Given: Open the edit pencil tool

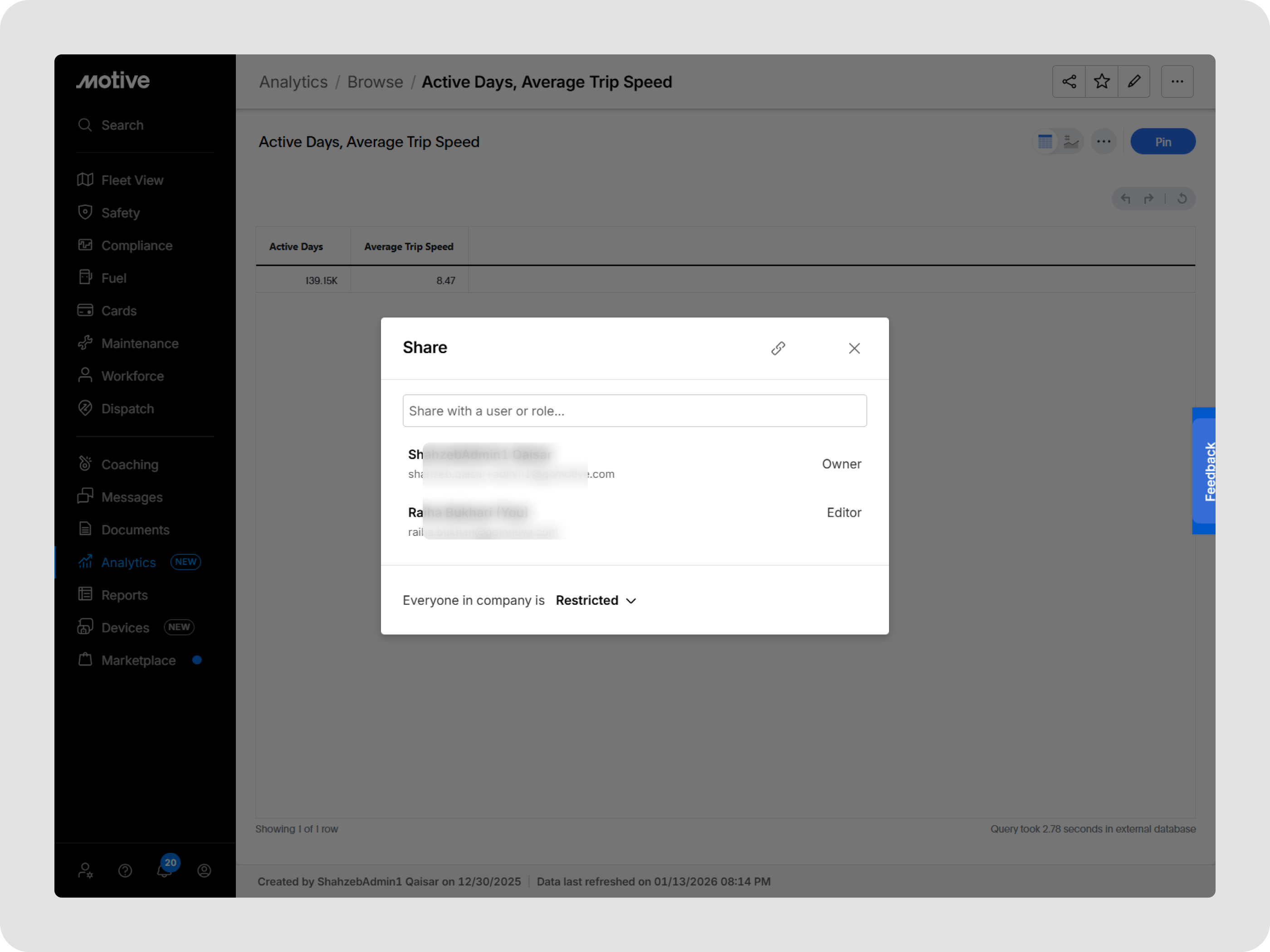Looking at the screenshot, I should [x=1134, y=81].
